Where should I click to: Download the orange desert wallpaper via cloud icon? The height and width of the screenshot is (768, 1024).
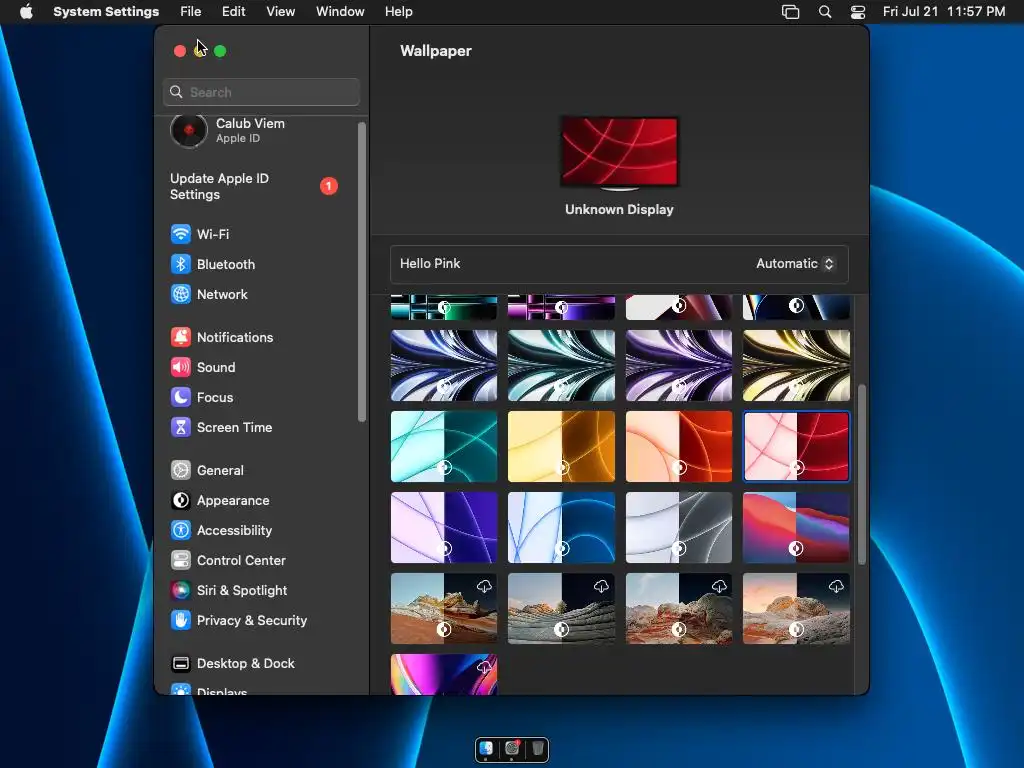tap(484, 586)
